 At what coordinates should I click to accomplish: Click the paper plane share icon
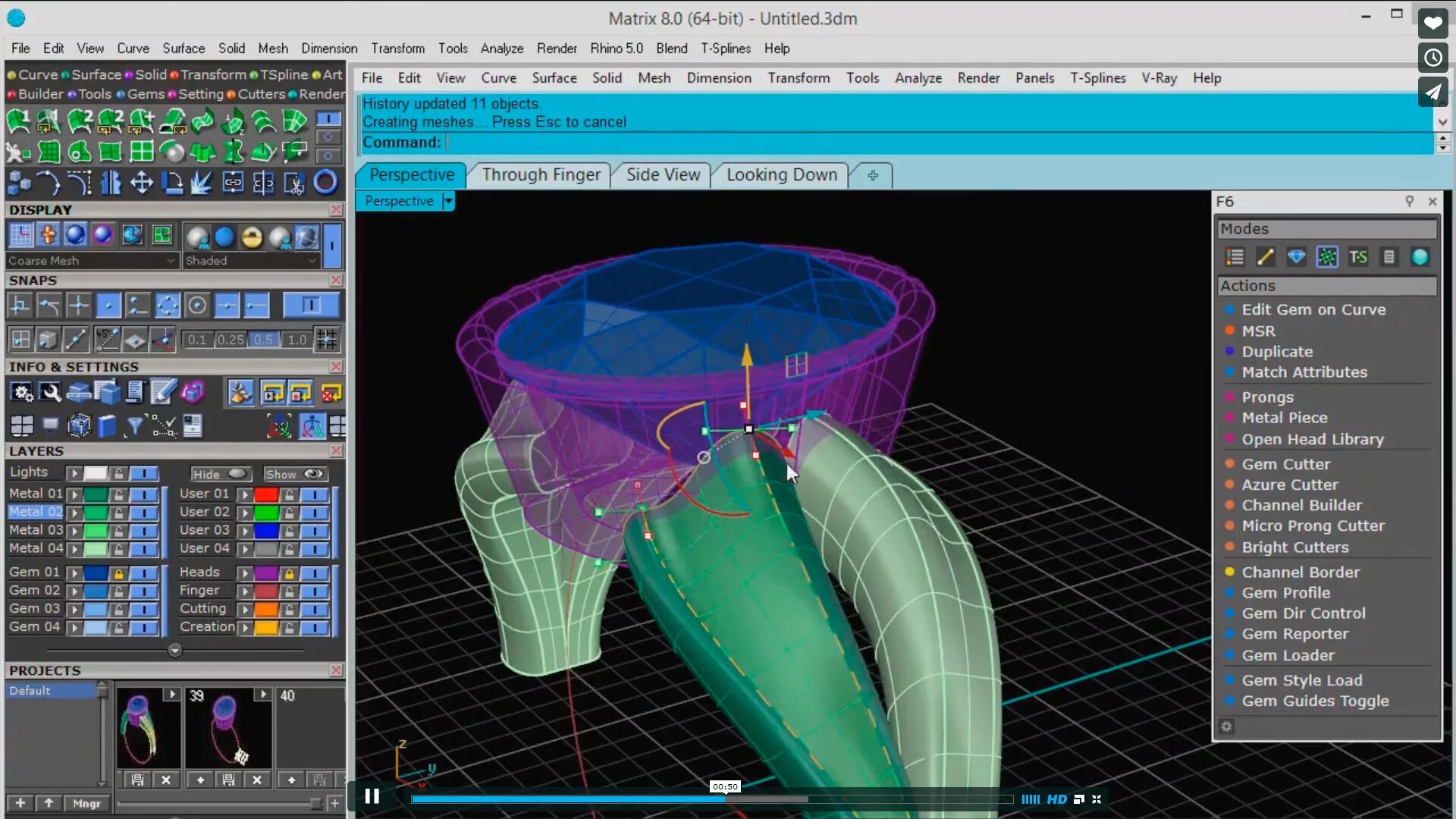click(x=1432, y=93)
